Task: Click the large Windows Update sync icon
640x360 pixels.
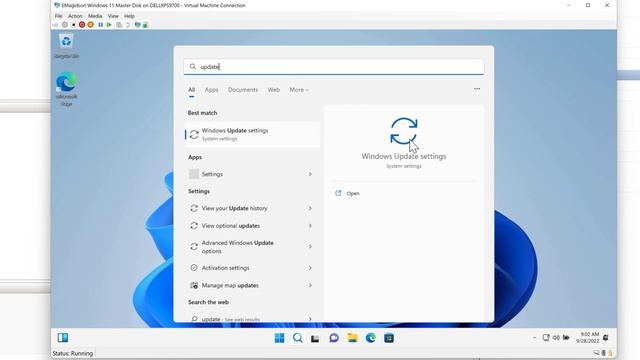Action: coord(404,131)
